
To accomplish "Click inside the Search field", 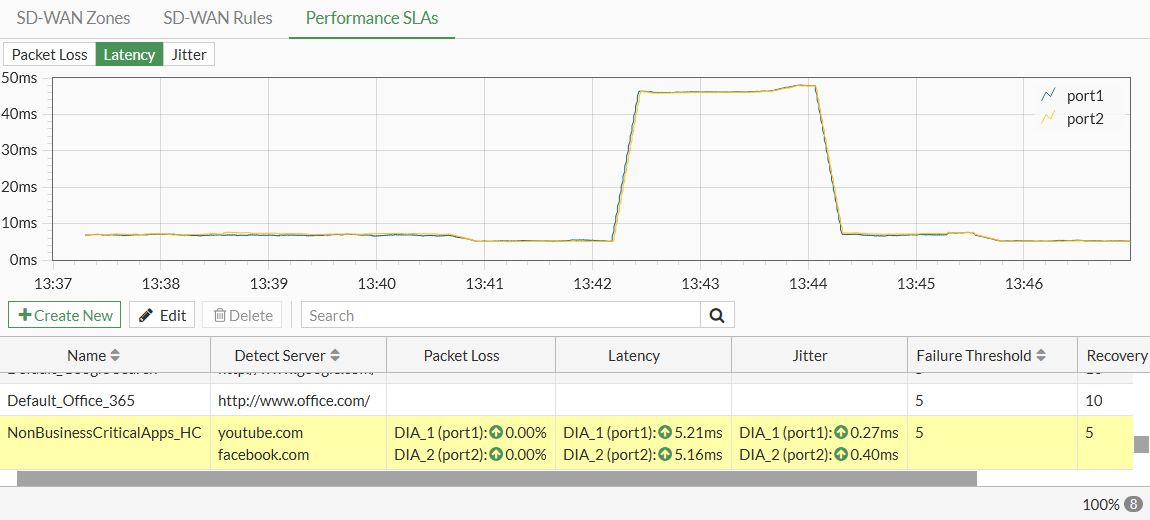I will pyautogui.click(x=500, y=315).
